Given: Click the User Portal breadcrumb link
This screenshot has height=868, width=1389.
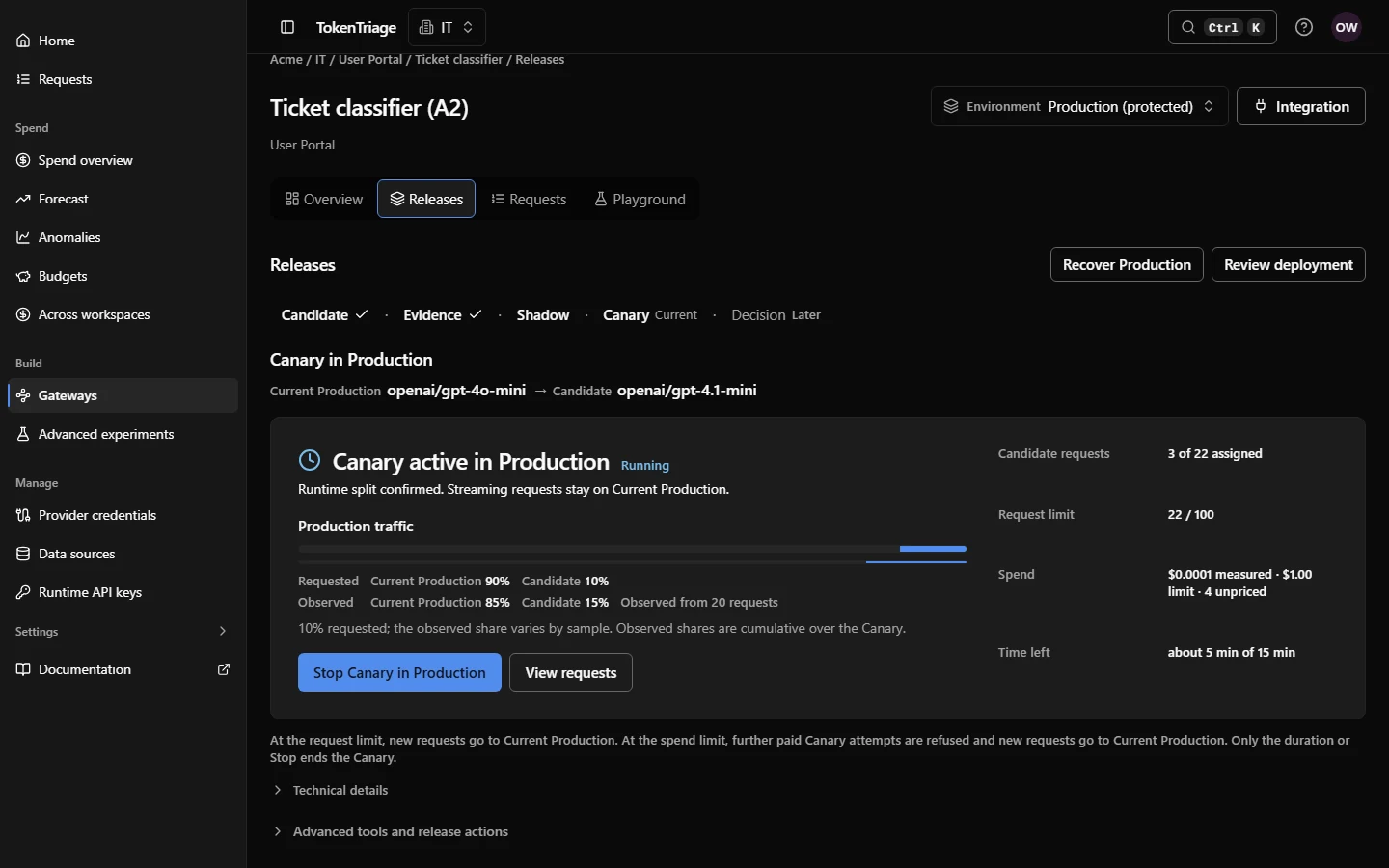Looking at the screenshot, I should [370, 59].
